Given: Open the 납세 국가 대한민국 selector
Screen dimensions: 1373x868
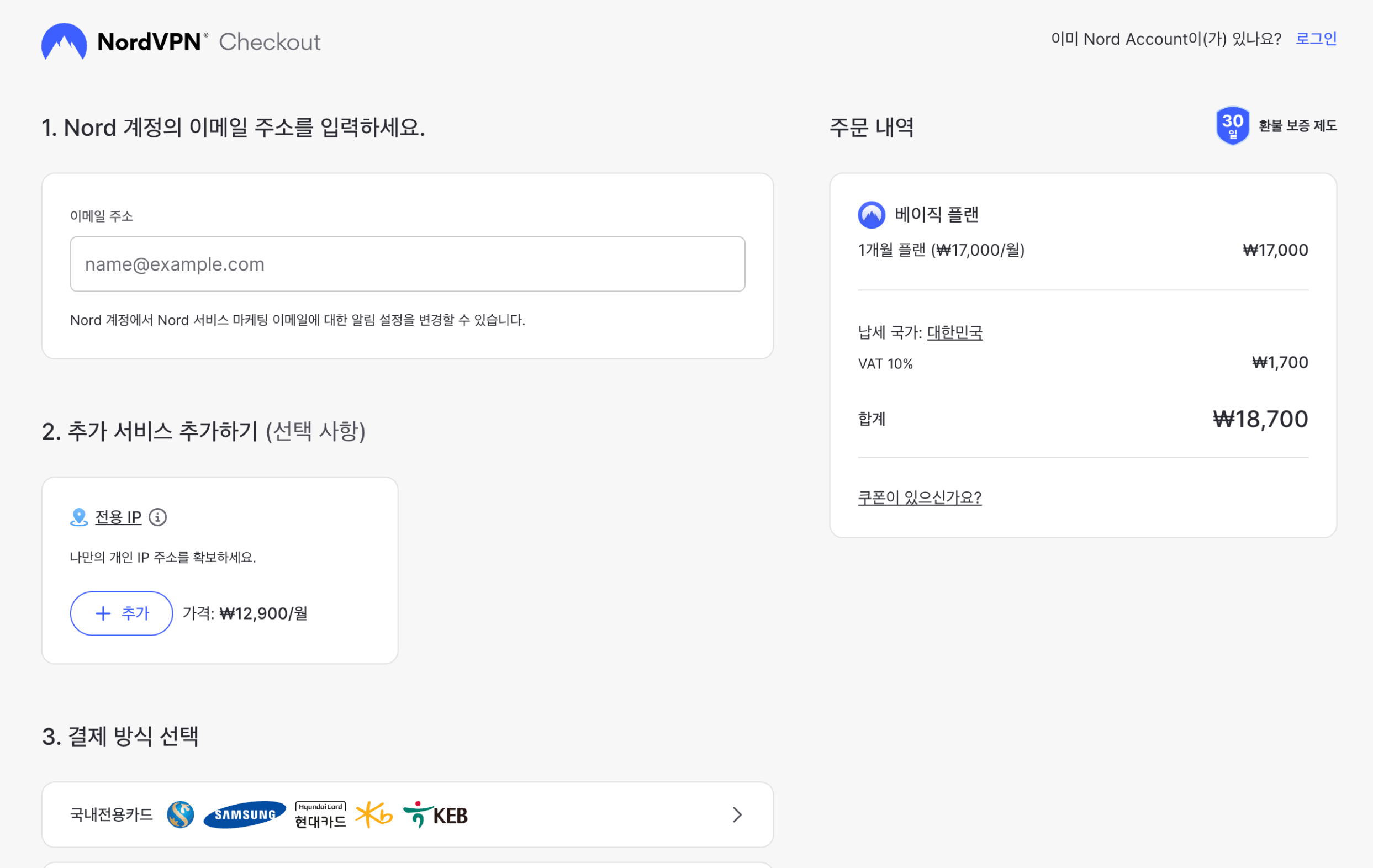Looking at the screenshot, I should tap(955, 332).
